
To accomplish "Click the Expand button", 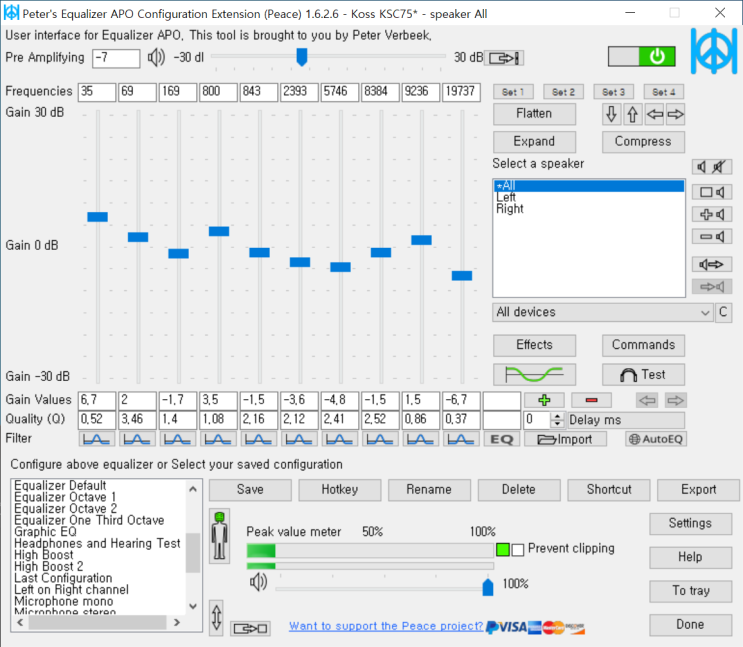I will click(534, 142).
